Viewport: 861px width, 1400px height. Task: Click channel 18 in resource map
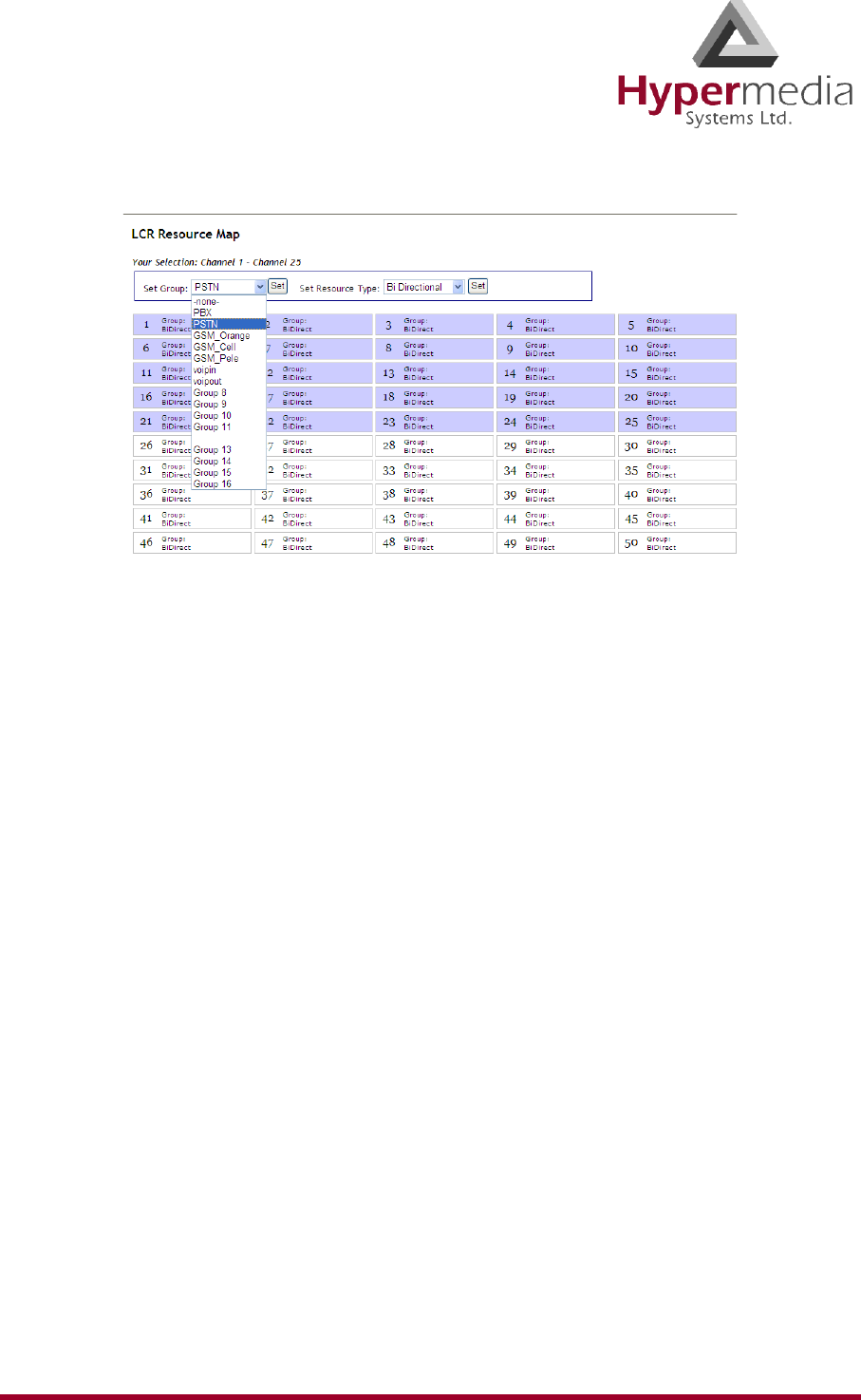coord(434,397)
